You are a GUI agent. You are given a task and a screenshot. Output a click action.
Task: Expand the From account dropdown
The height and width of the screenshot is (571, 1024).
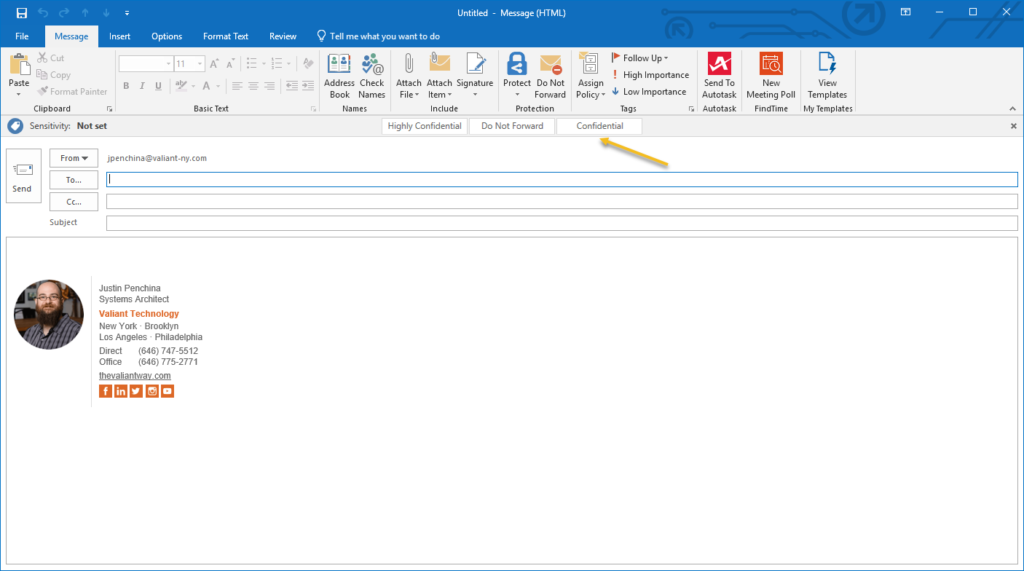(74, 158)
